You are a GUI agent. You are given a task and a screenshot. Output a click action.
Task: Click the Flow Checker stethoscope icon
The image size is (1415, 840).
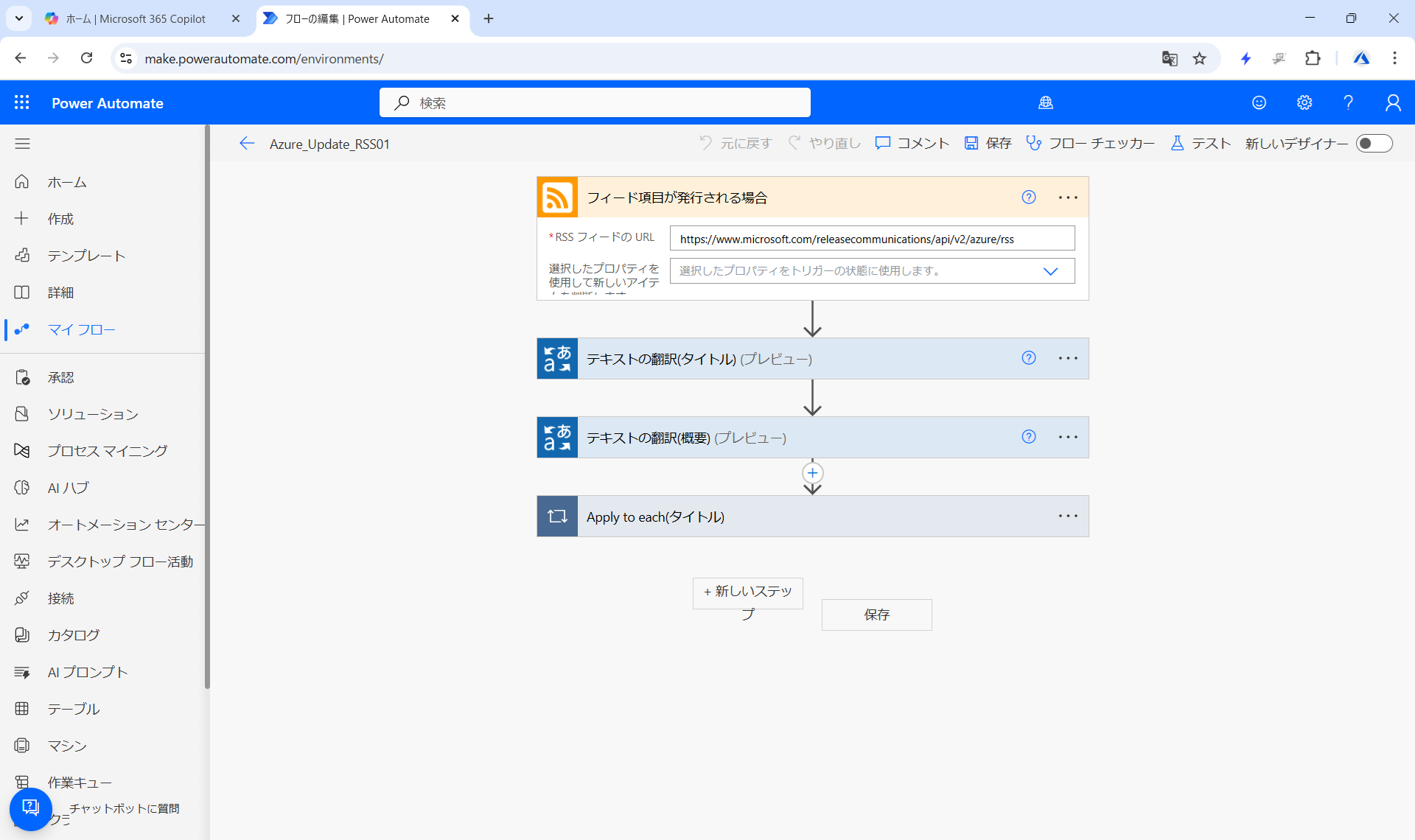[x=1034, y=144]
